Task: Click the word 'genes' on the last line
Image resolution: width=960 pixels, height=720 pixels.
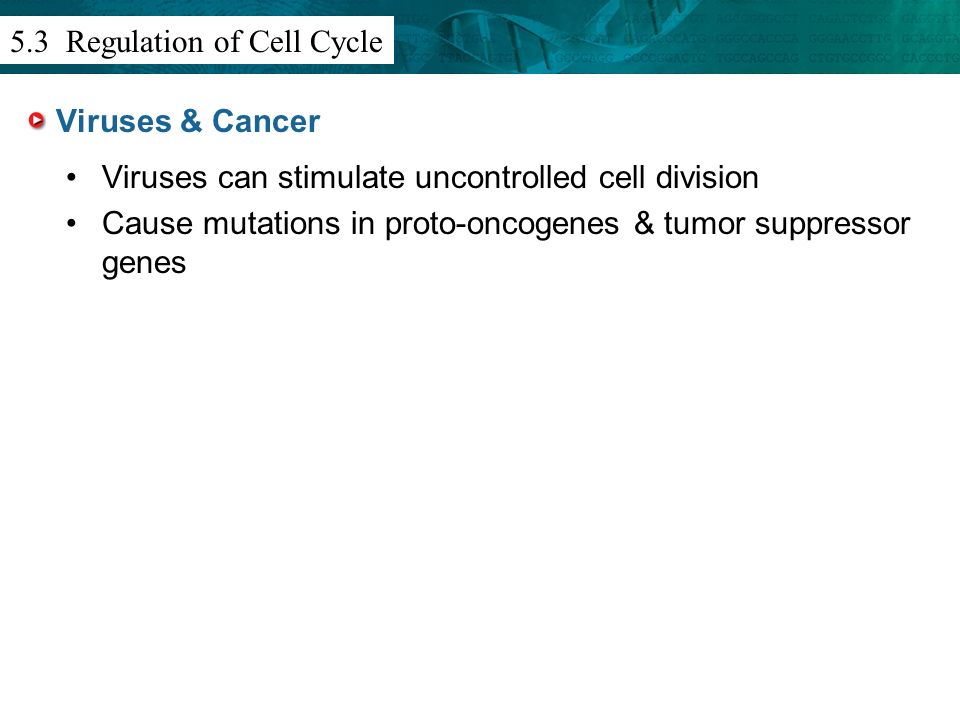Action: [144, 264]
